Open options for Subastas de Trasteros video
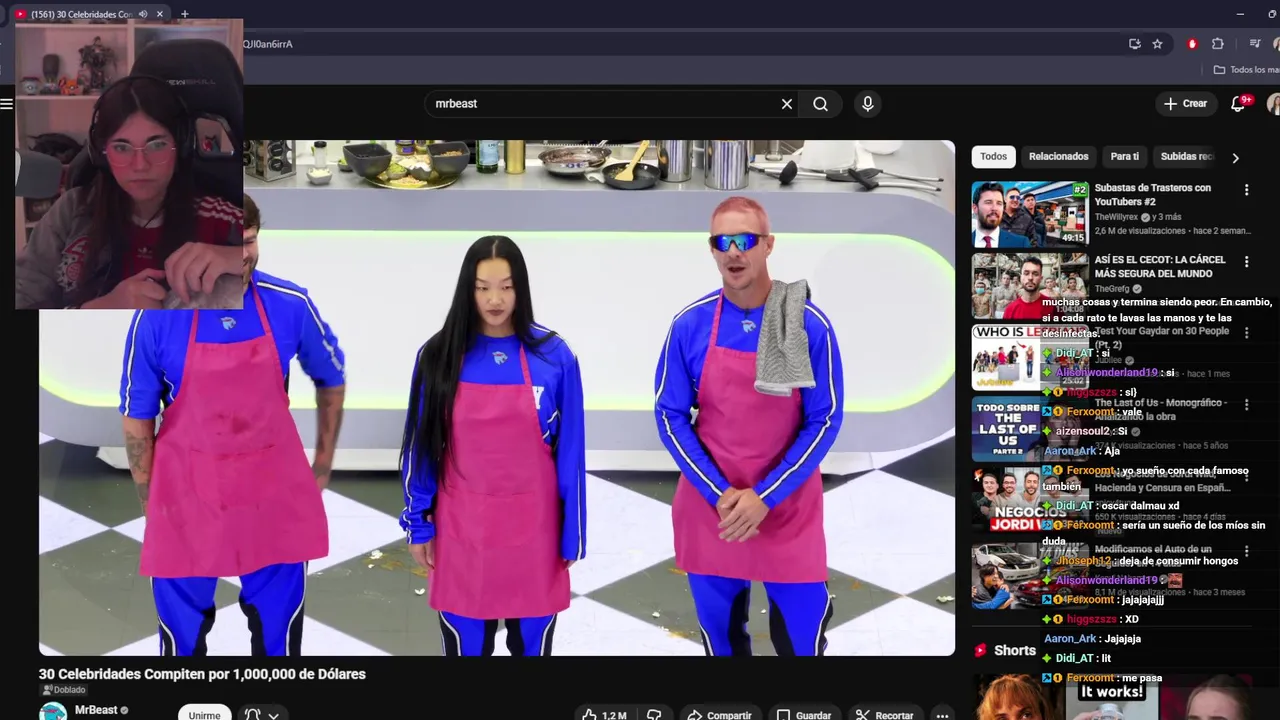This screenshot has height=720, width=1280. click(1246, 190)
